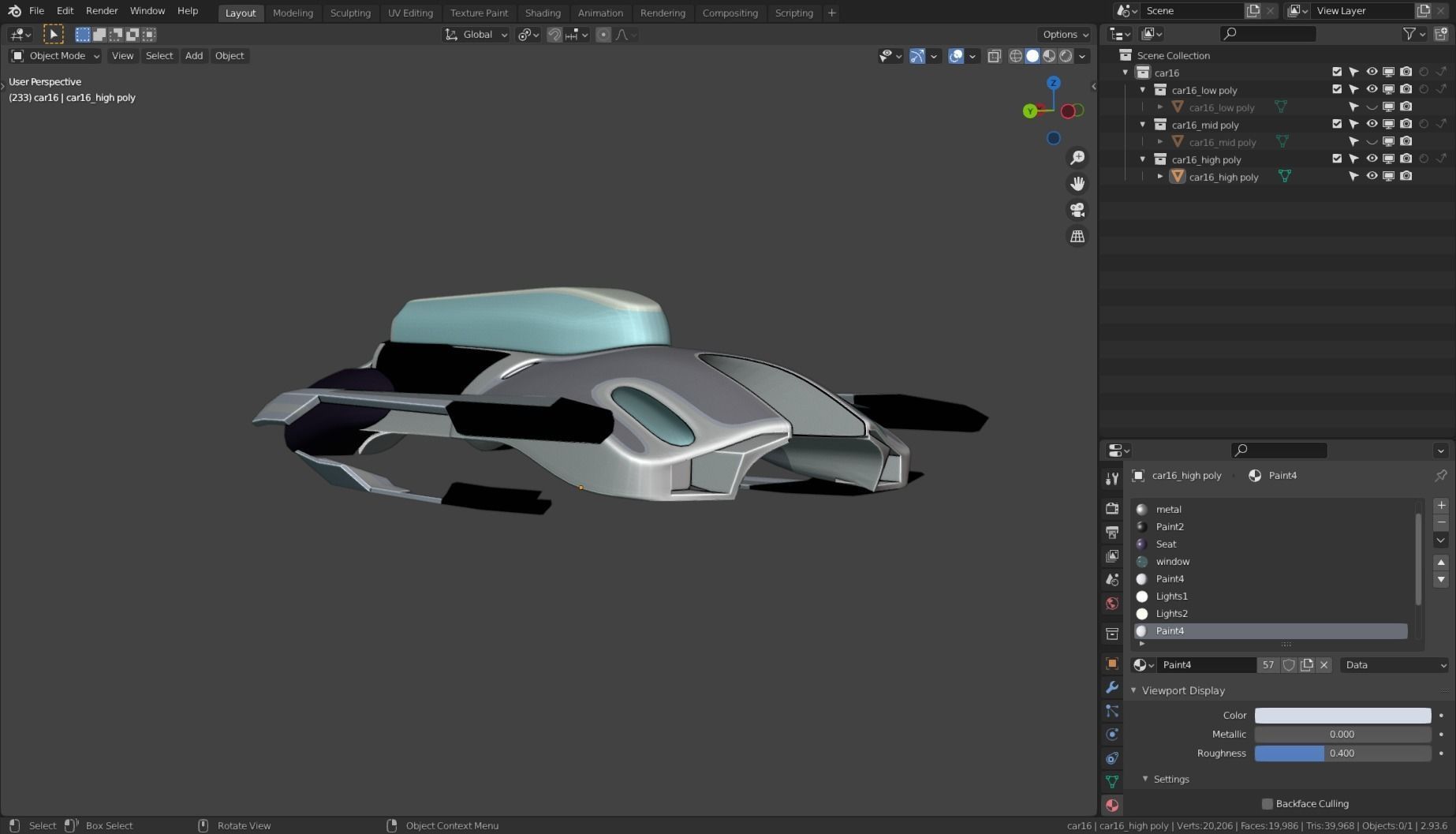Hide car16_high poly object eye icon
Image resolution: width=1456 pixels, height=834 pixels.
pos(1372,176)
